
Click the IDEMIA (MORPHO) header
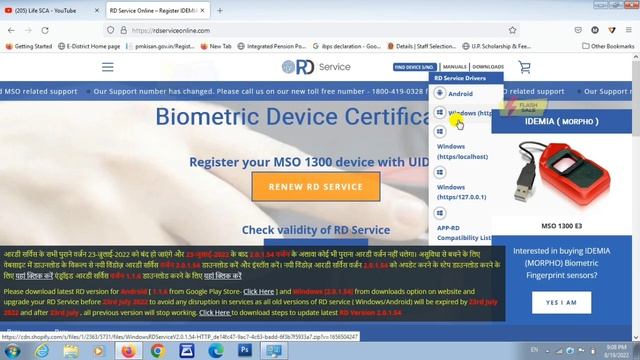coord(562,121)
